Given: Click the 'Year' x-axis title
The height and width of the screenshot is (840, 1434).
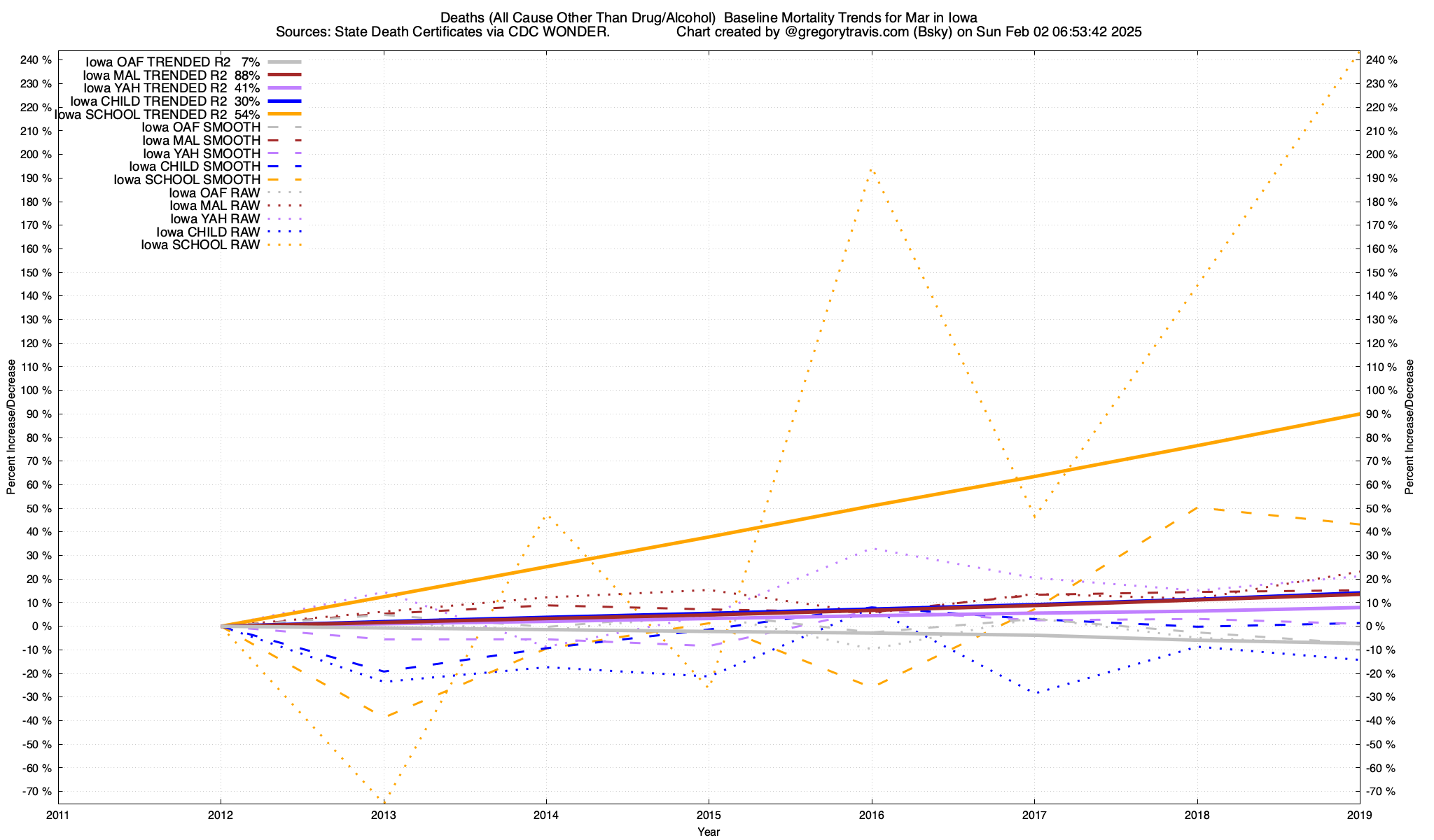Looking at the screenshot, I should pyautogui.click(x=709, y=832).
